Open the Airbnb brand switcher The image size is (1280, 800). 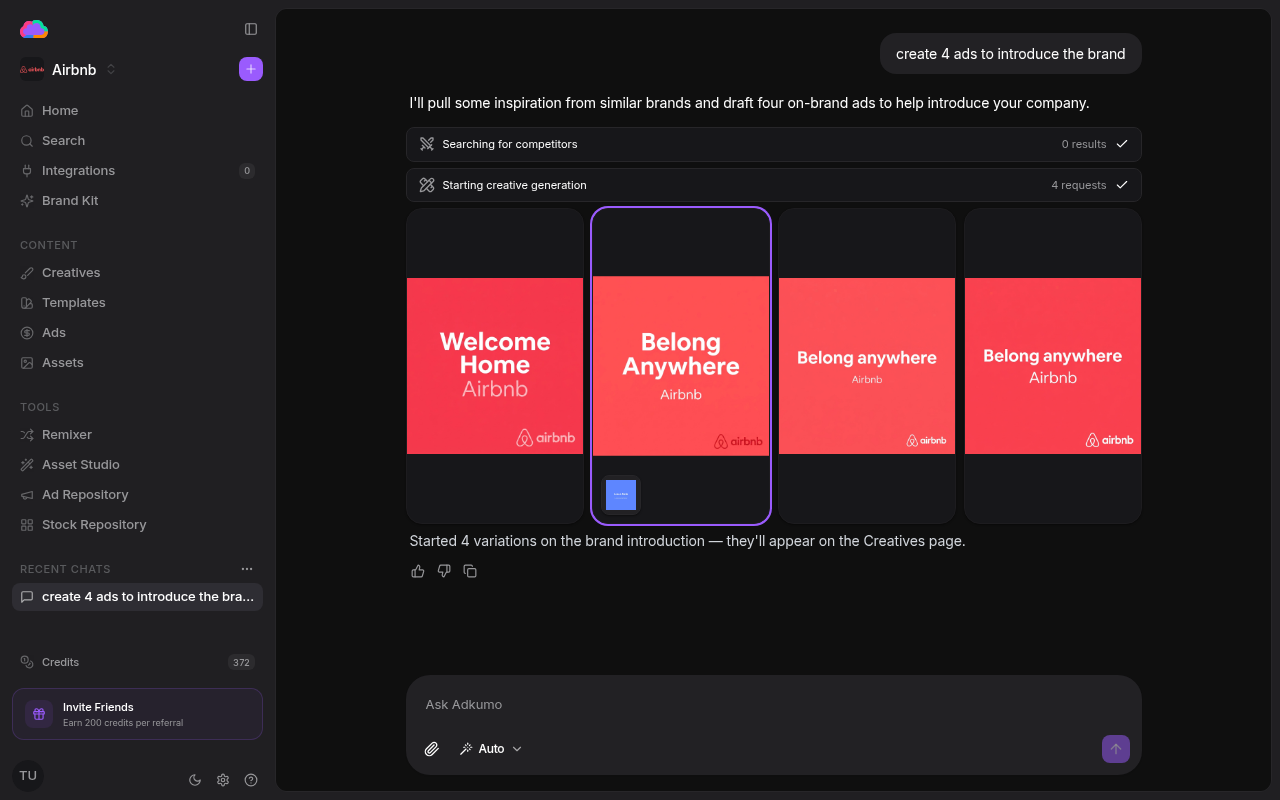pyautogui.click(x=68, y=69)
